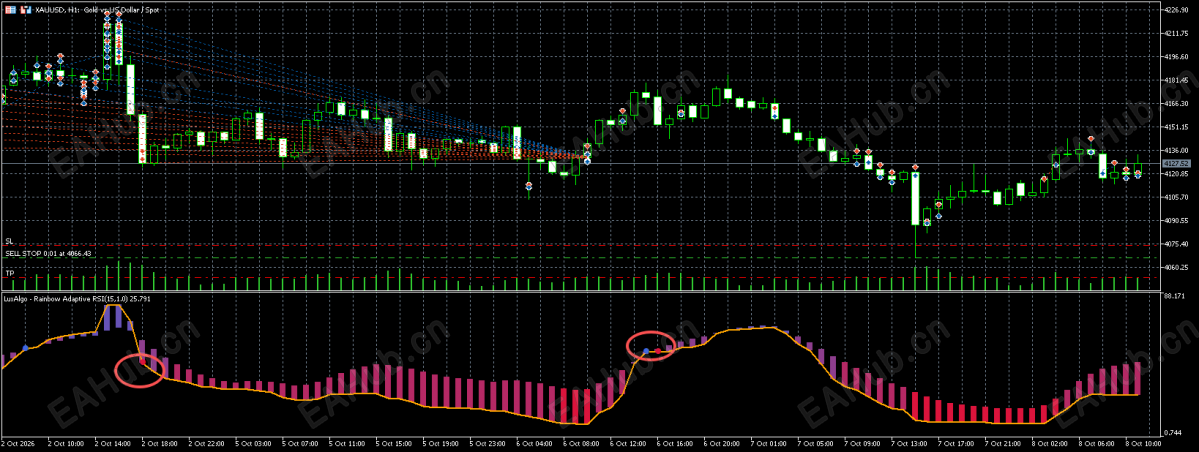The height and width of the screenshot is (452, 1199).
Task: Click the 2 Oct 2026 time axis label
Action: pos(18,444)
